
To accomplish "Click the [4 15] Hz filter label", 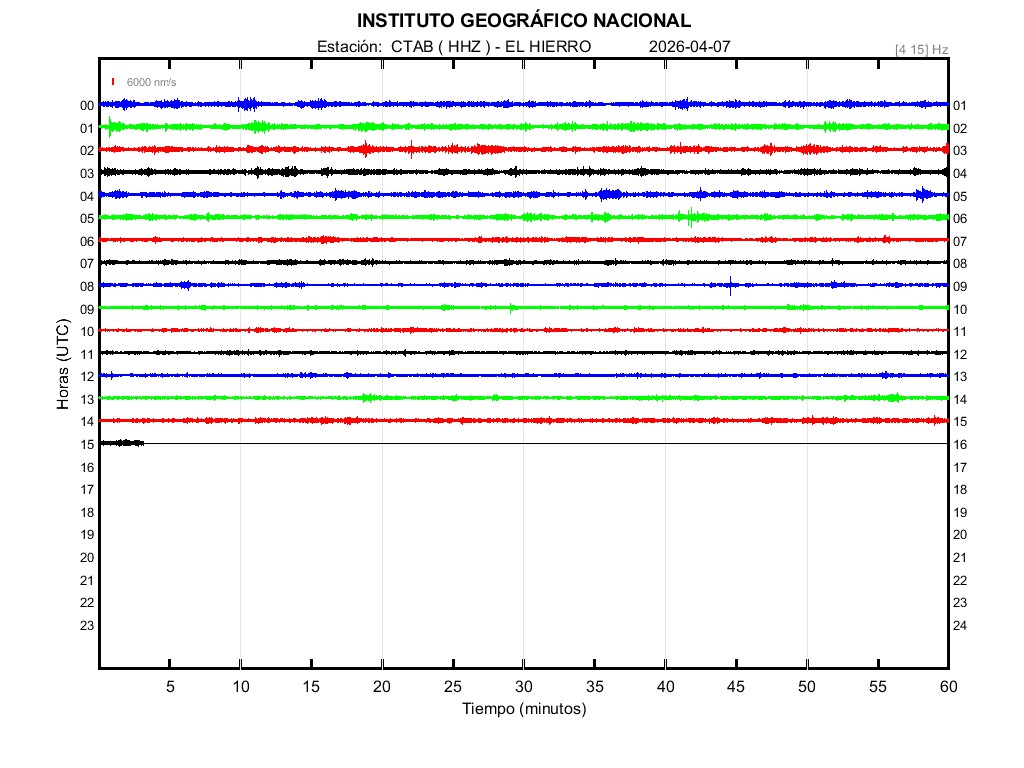I will tap(921, 49).
